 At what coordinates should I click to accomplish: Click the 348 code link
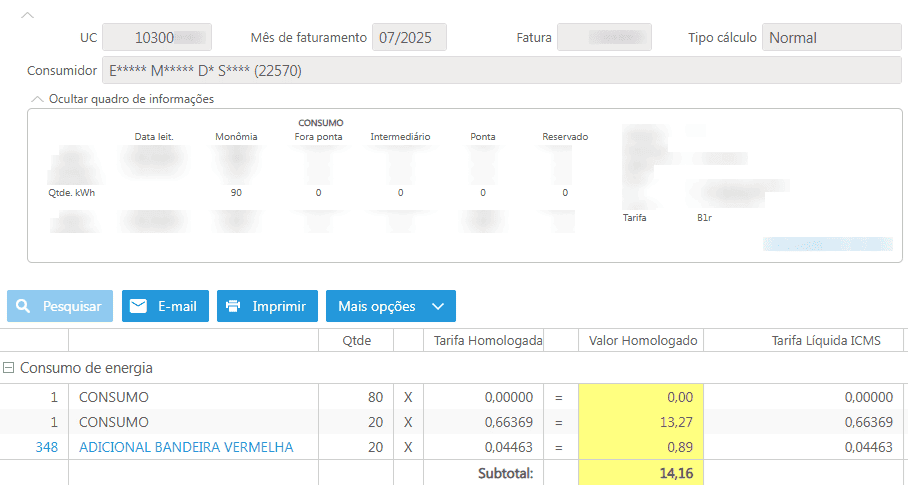[x=46, y=447]
